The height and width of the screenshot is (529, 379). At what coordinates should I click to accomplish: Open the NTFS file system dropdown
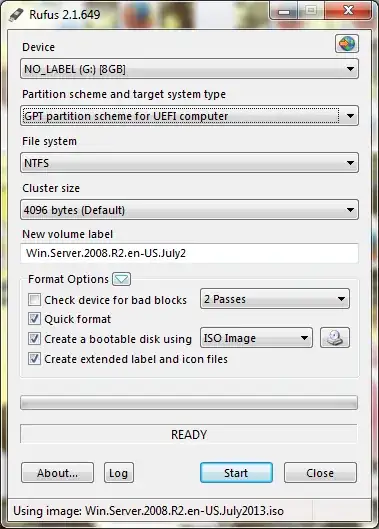(189, 163)
